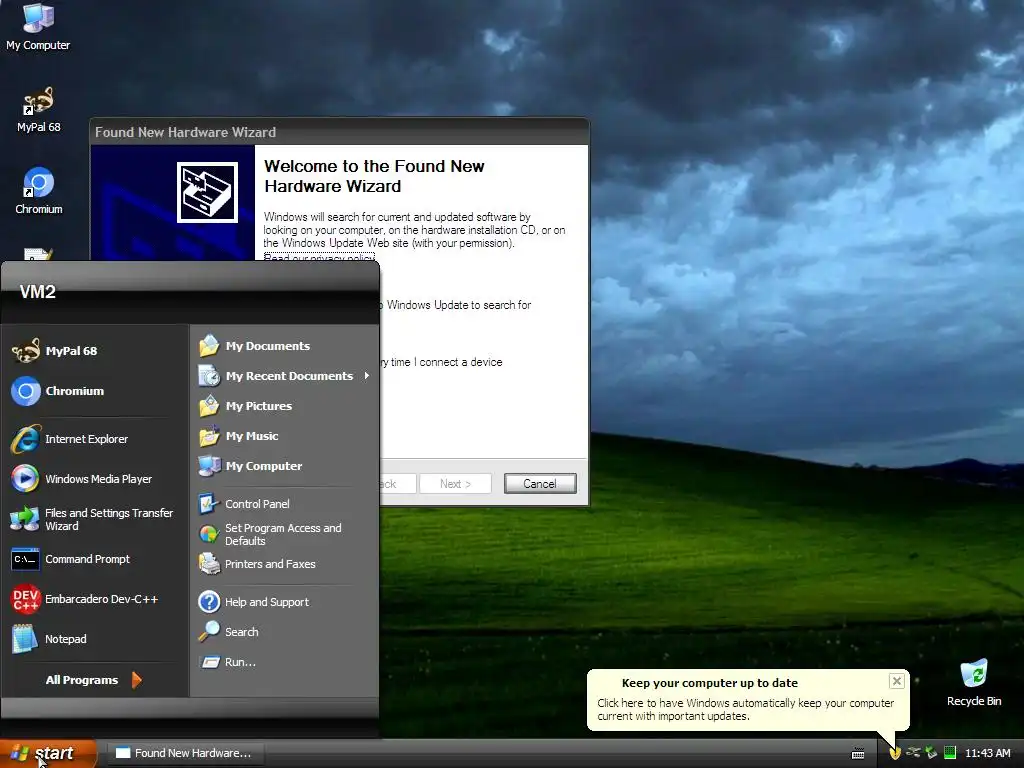Open Notepad from Start menu
1024x768 pixels.
tap(95, 639)
